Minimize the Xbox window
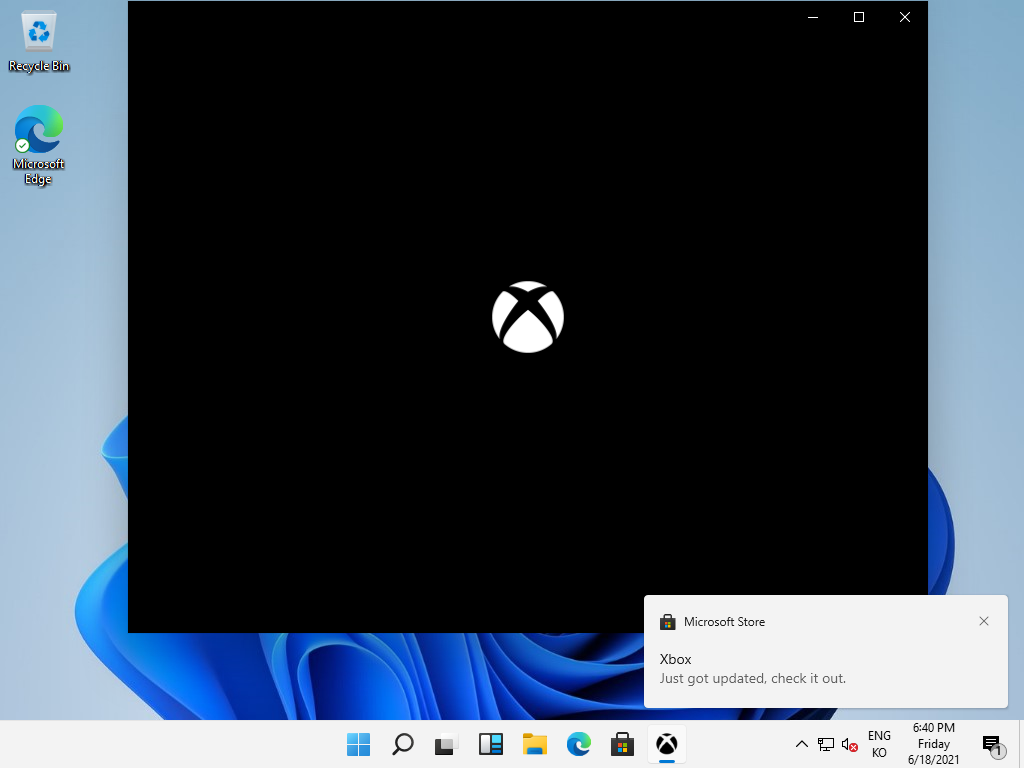 click(x=813, y=17)
